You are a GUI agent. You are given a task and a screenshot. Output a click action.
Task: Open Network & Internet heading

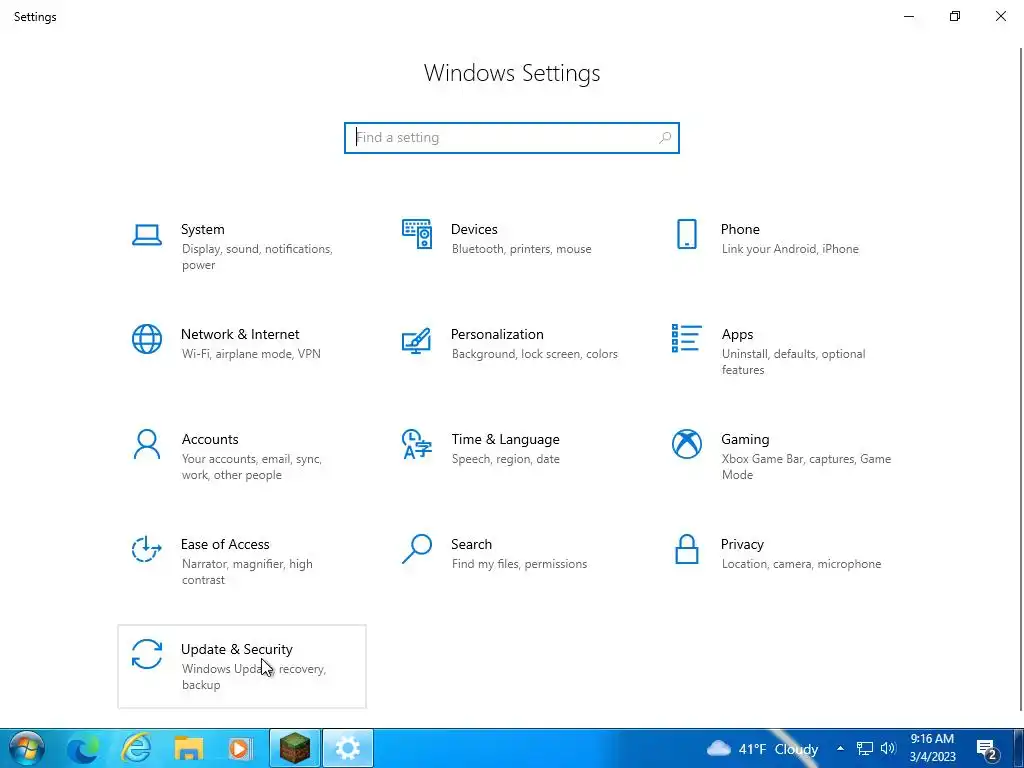pos(240,334)
